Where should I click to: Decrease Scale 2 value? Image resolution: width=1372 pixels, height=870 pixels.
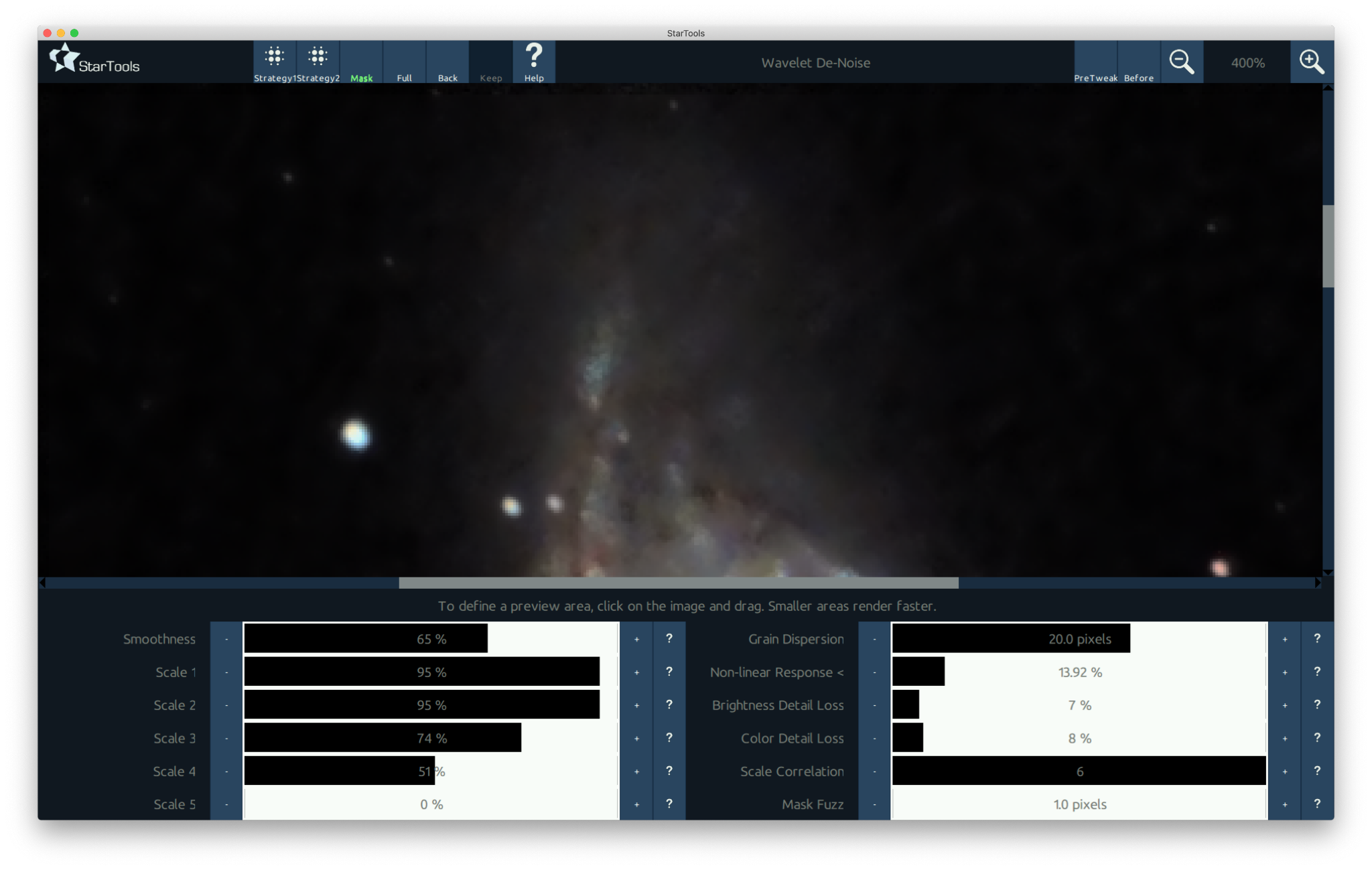226,705
